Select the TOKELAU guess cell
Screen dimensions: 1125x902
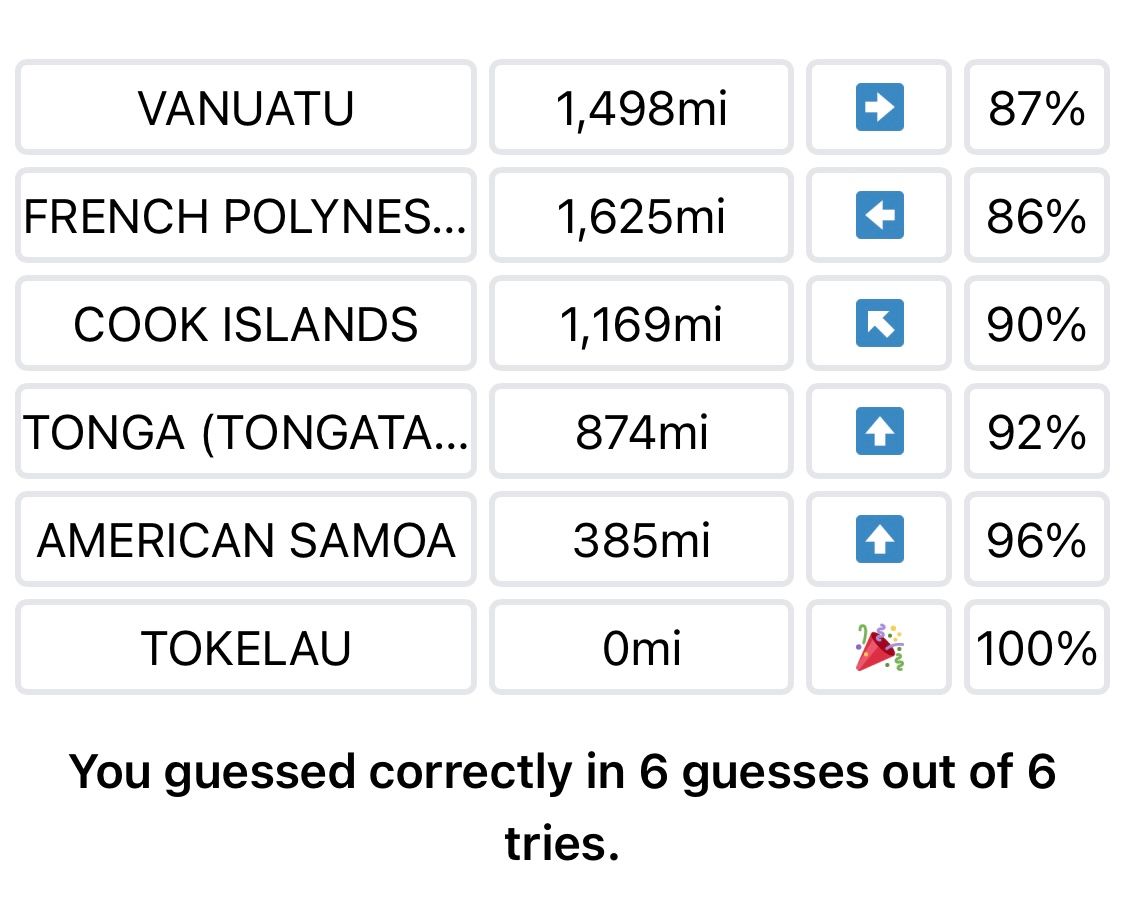point(245,647)
